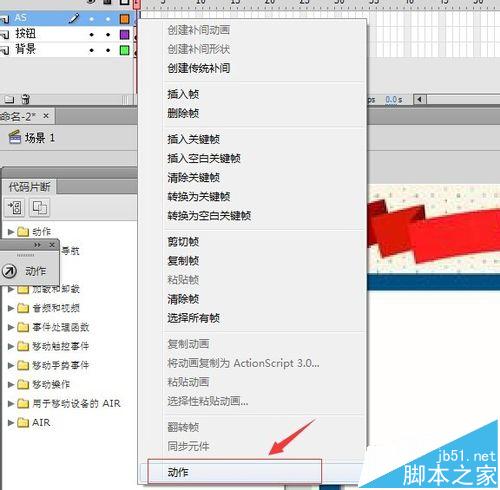Click the new folder icon below layers
The height and width of the screenshot is (490, 500).
[9, 99]
